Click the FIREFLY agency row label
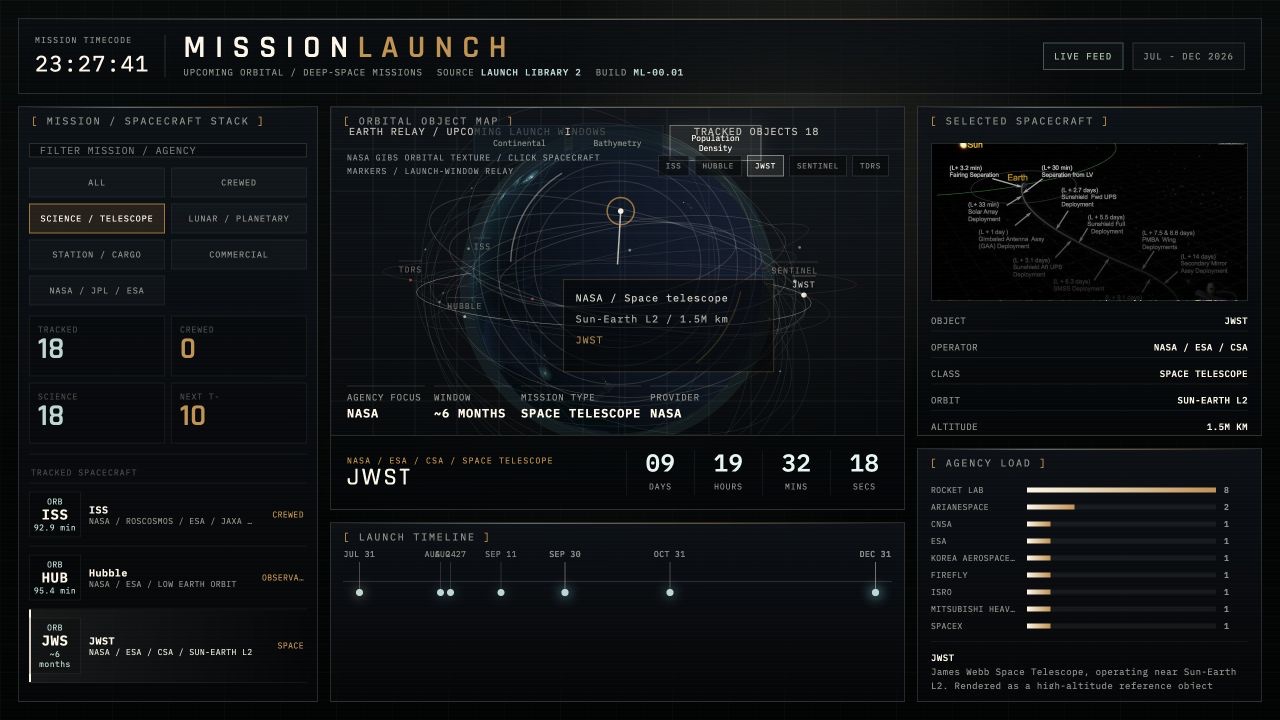 click(949, 575)
